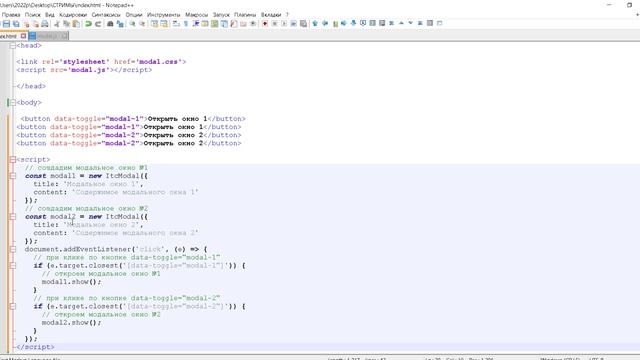Open the Запуск menu
Viewport: 640px width, 360px height.
pos(221,15)
